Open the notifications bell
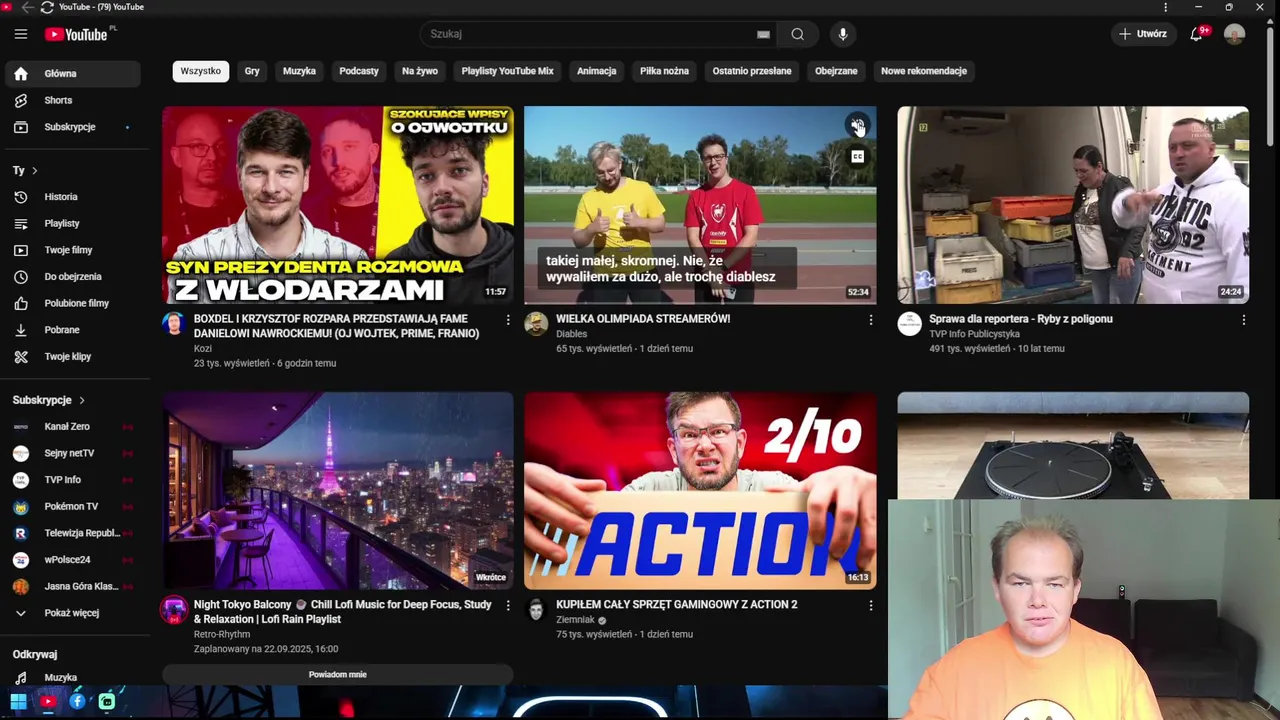Viewport: 1280px width, 720px height. [1197, 34]
